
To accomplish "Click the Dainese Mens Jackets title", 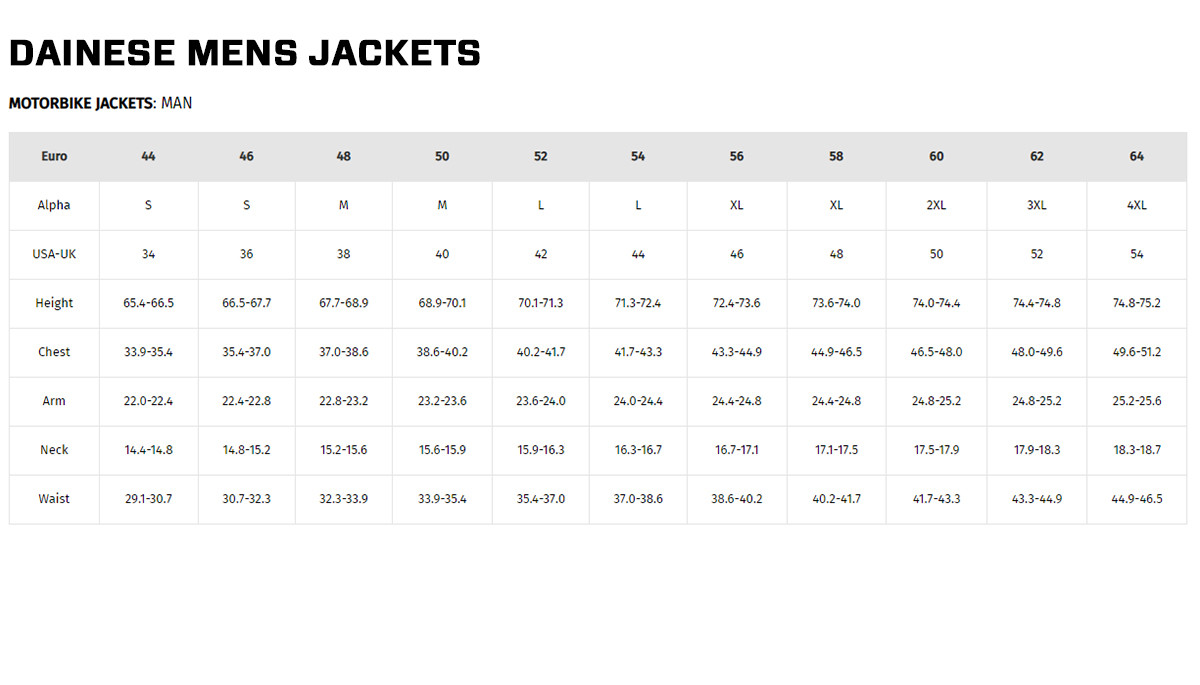I will coord(245,53).
